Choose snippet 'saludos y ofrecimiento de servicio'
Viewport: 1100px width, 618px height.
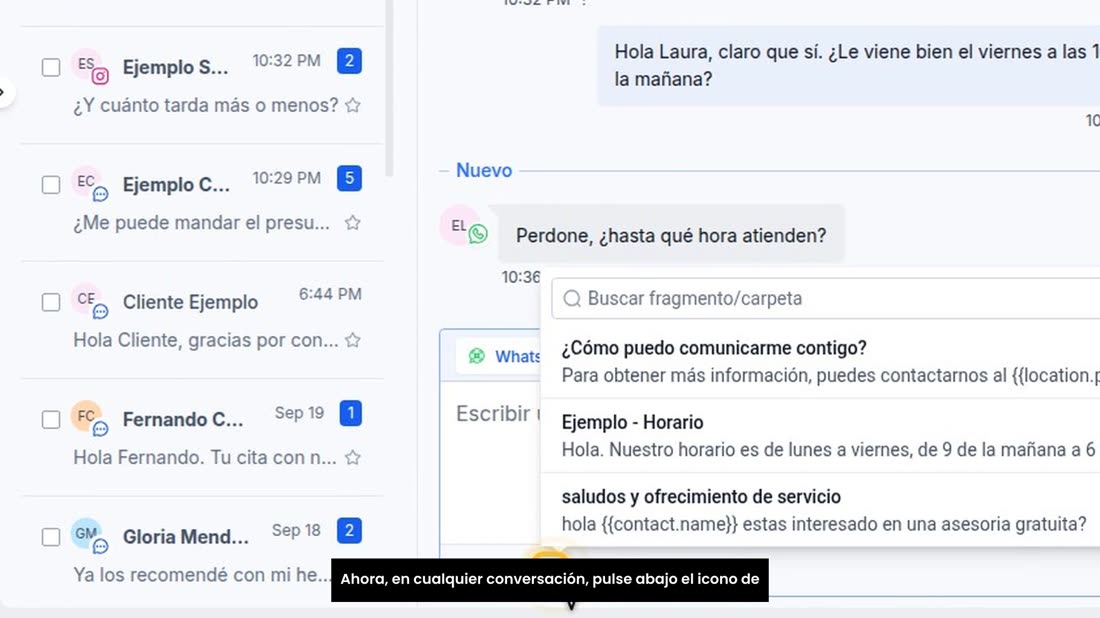[x=821, y=510]
